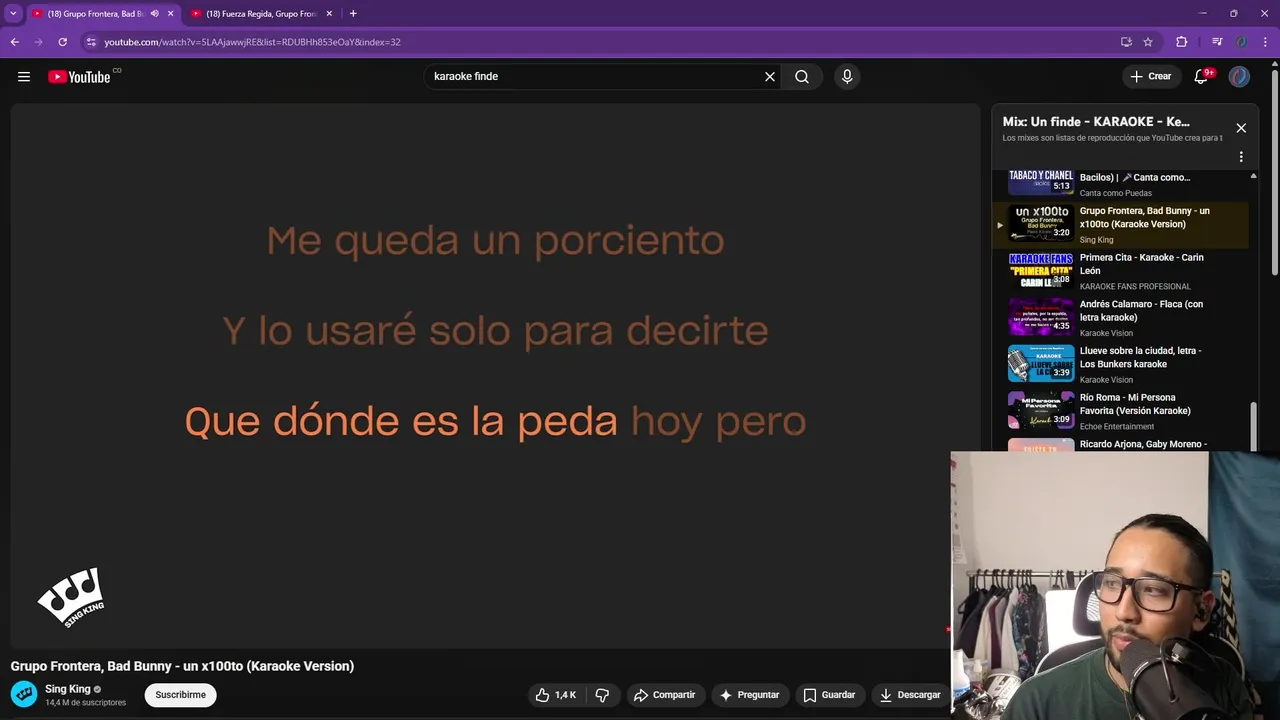Select current un x100to playlist entry
This screenshot has width=1280, height=720.
point(1120,225)
